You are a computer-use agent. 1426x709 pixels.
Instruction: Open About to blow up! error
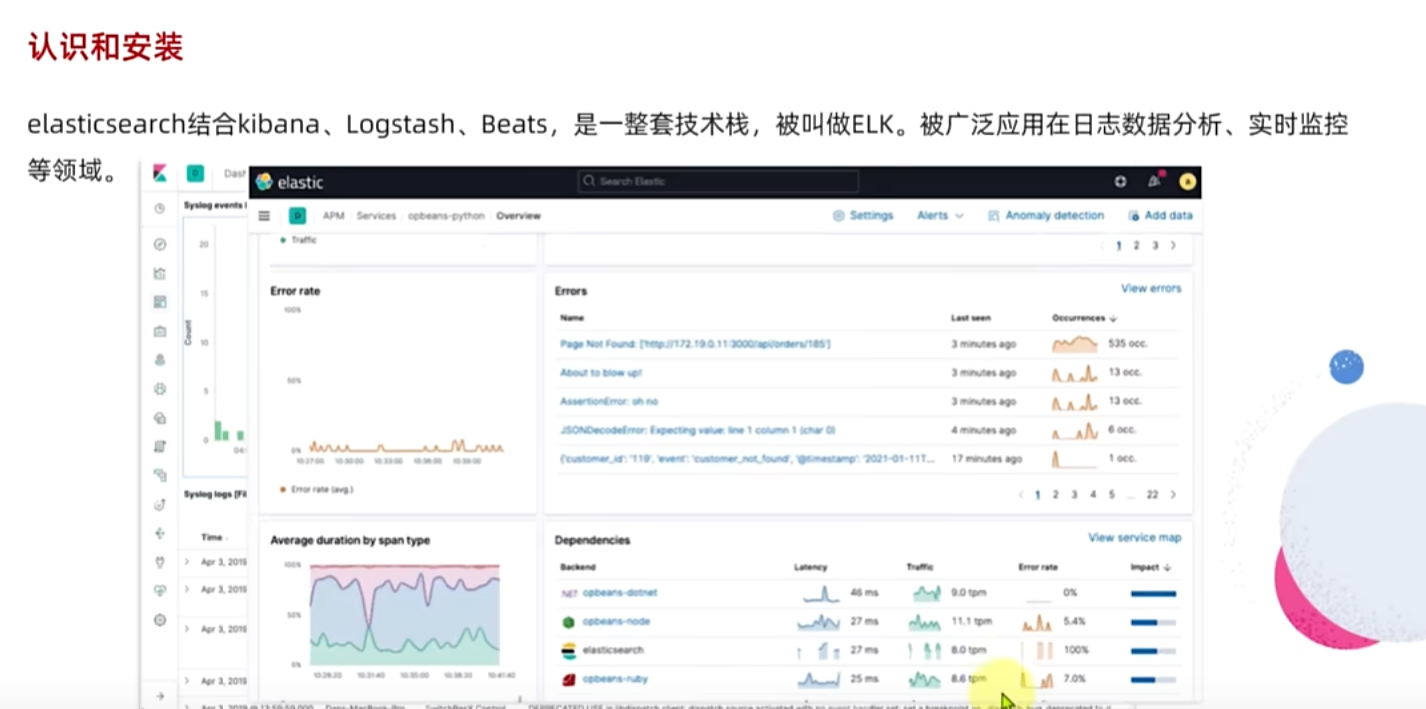click(601, 373)
